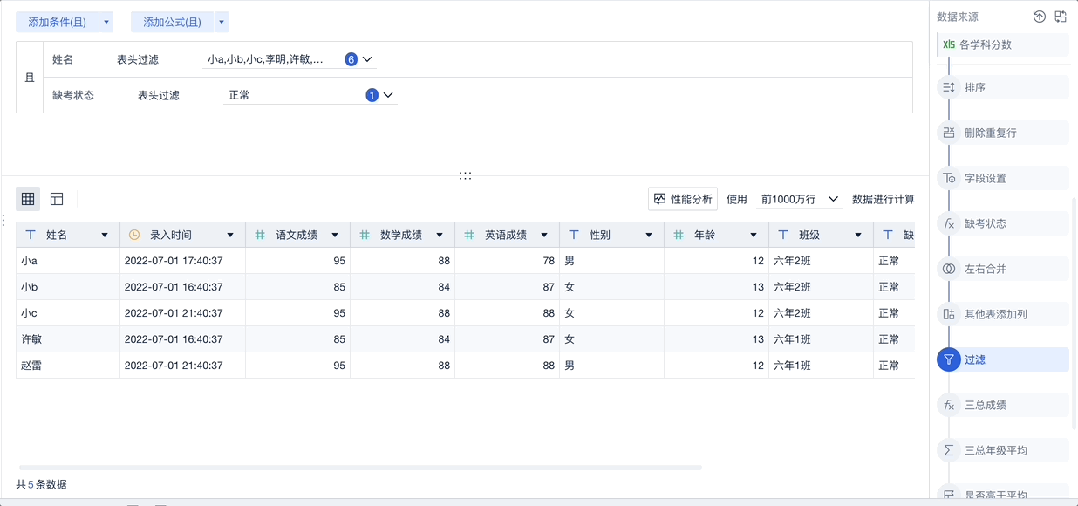This screenshot has height=506, width=1078.
Task: Click the history icon beside 数据来源
Action: (1040, 16)
